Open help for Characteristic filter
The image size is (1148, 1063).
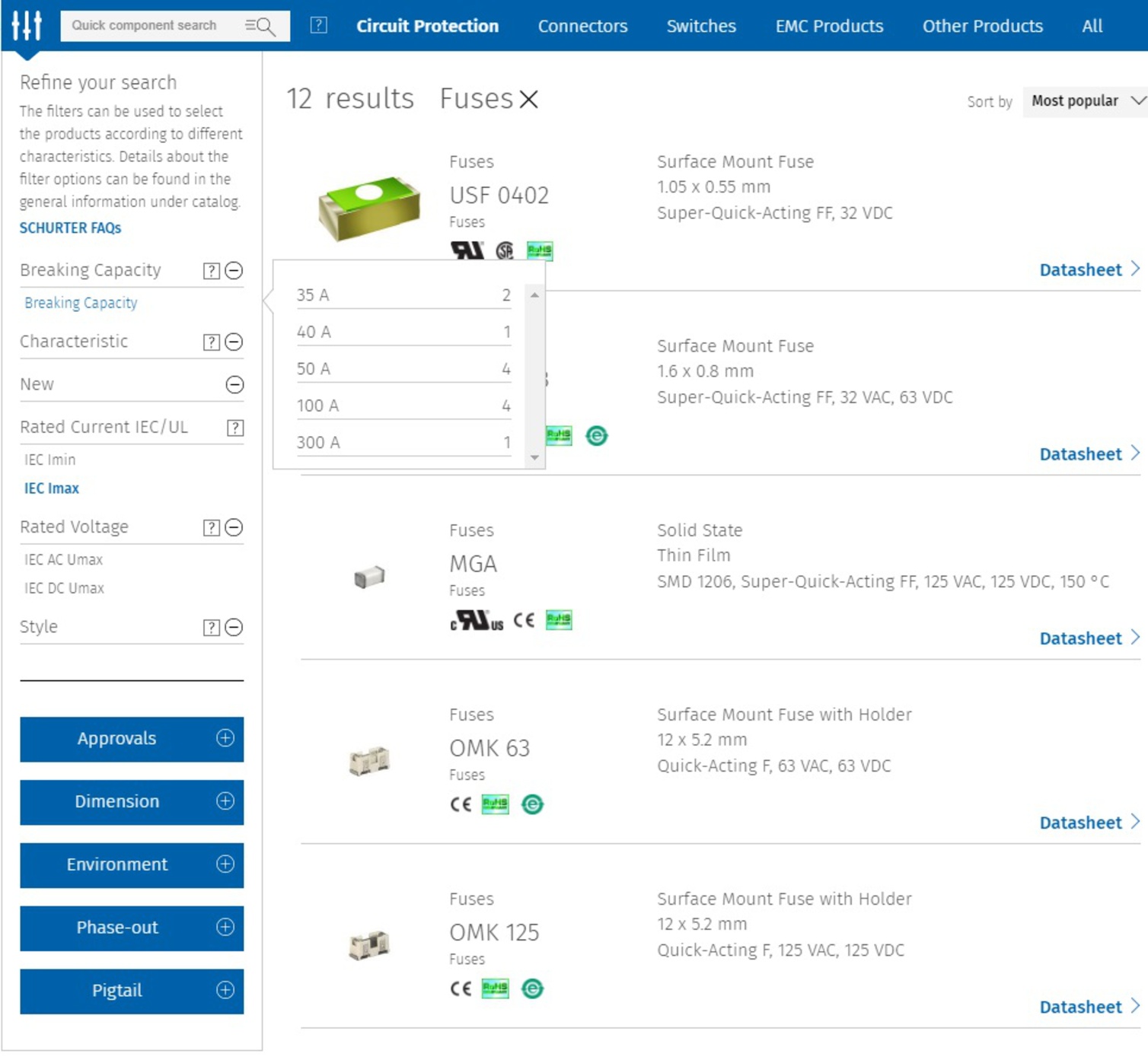(x=212, y=342)
